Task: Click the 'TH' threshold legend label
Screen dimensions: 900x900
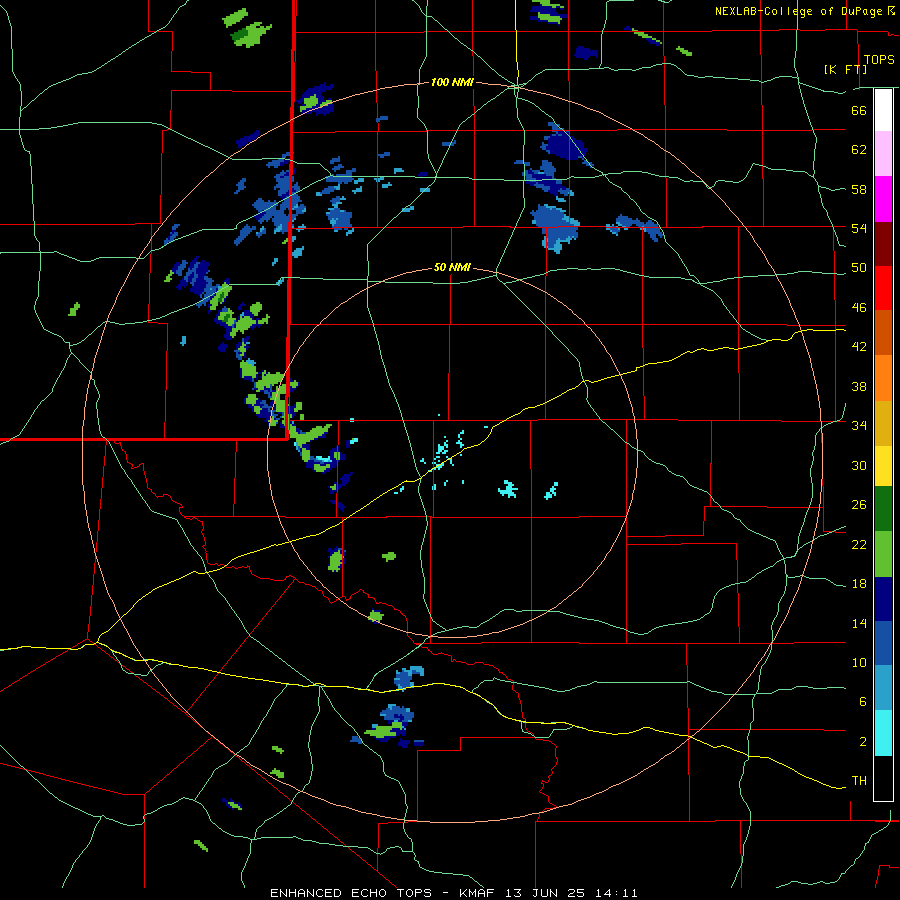Action: 859,781
